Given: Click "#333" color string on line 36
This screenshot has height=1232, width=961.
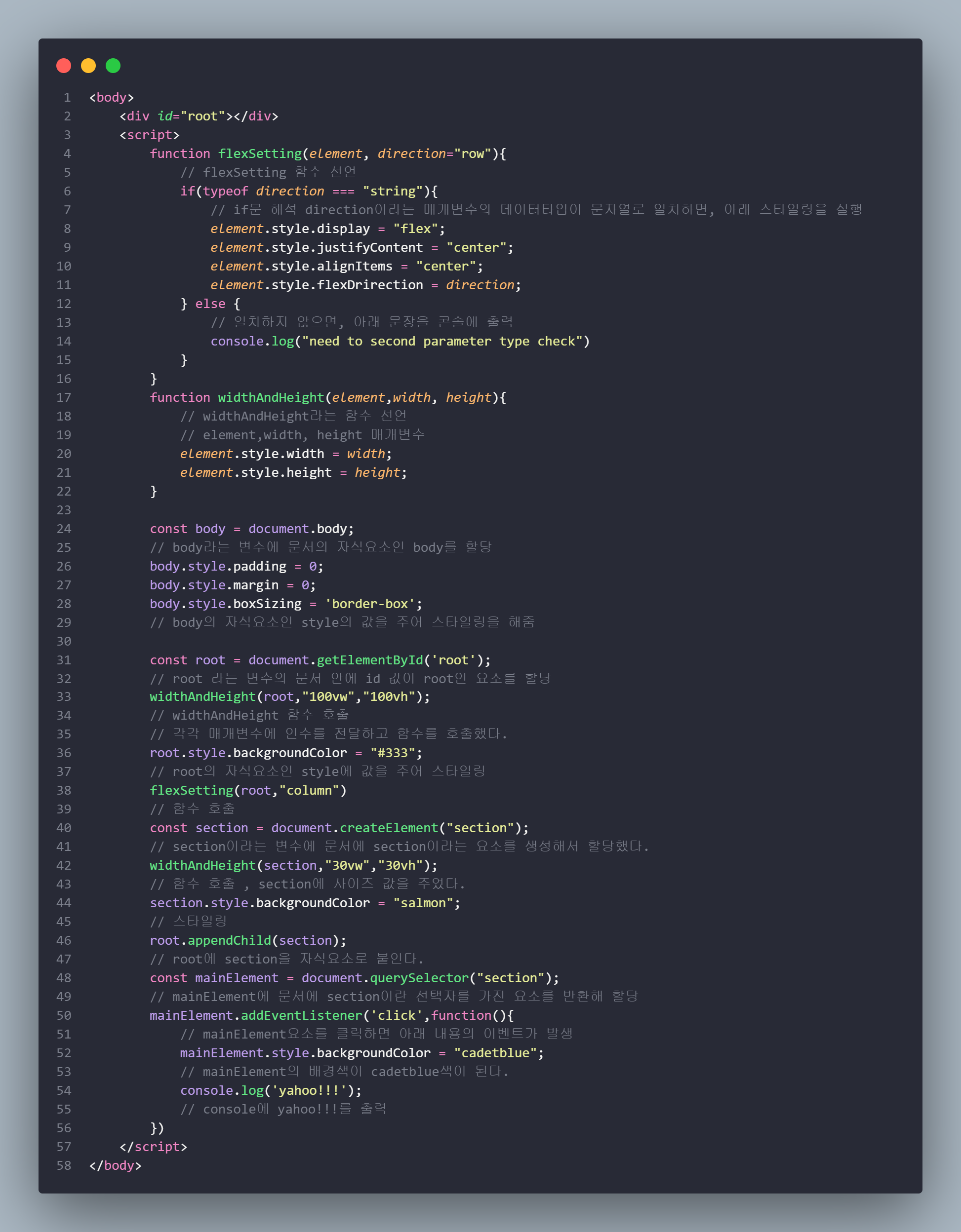Looking at the screenshot, I should point(393,753).
